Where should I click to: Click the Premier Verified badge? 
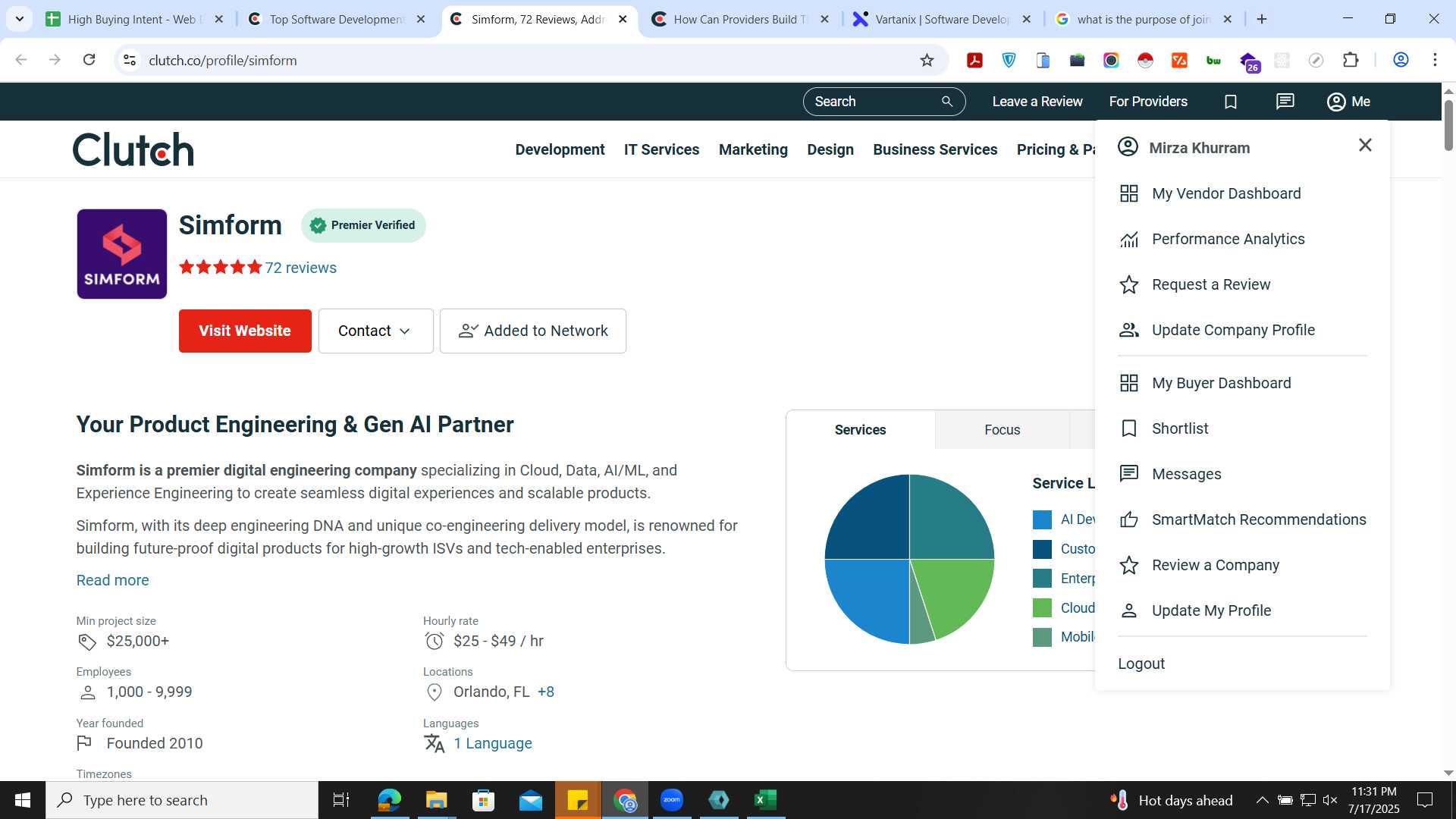[x=363, y=225]
